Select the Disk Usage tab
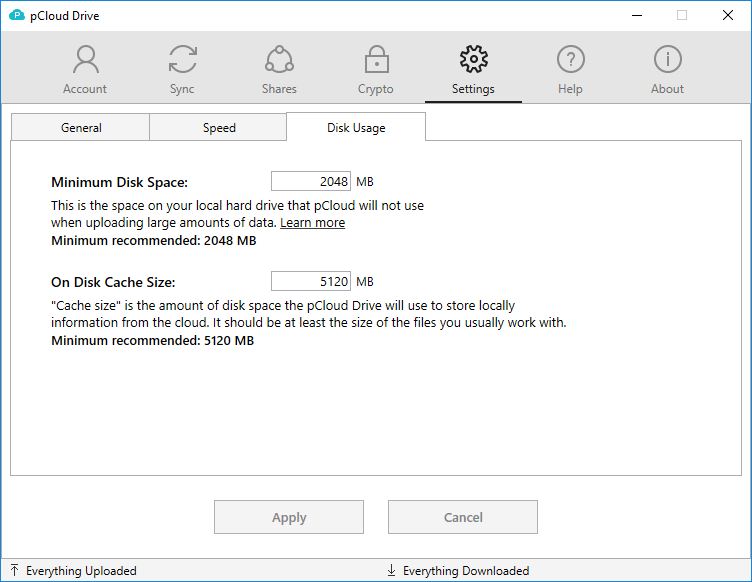The image size is (752, 582). pyautogui.click(x=356, y=127)
